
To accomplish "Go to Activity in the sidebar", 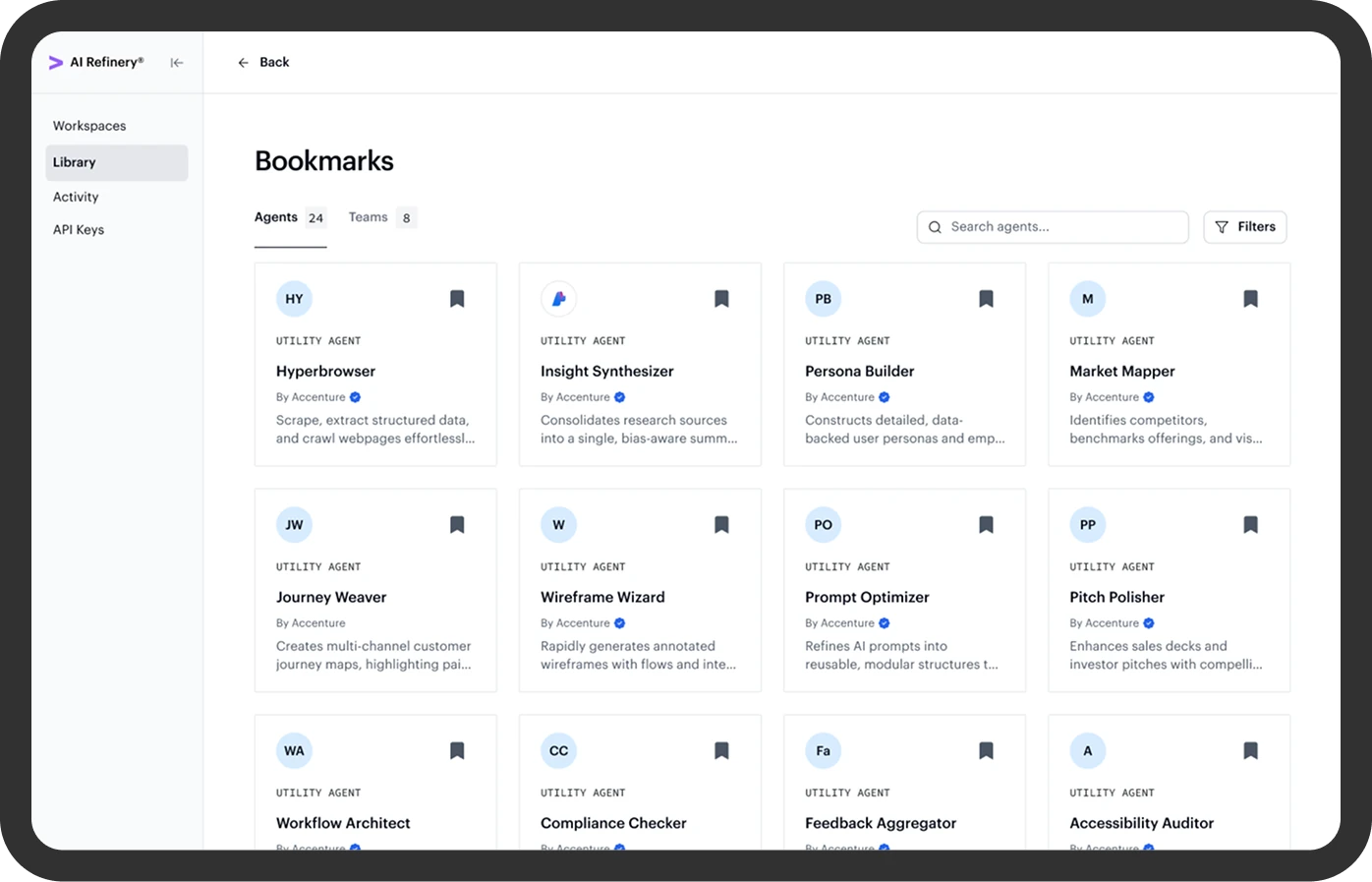I will coord(76,197).
